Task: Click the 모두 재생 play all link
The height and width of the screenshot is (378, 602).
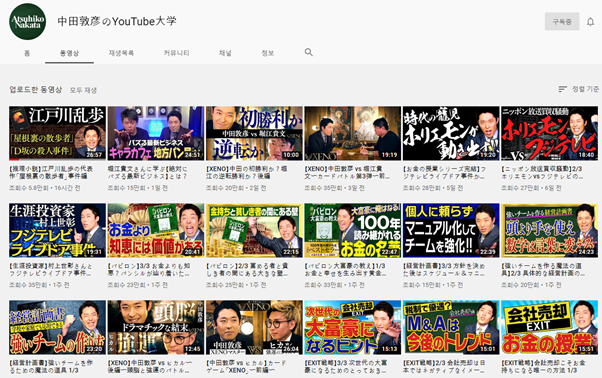Action: (83, 90)
